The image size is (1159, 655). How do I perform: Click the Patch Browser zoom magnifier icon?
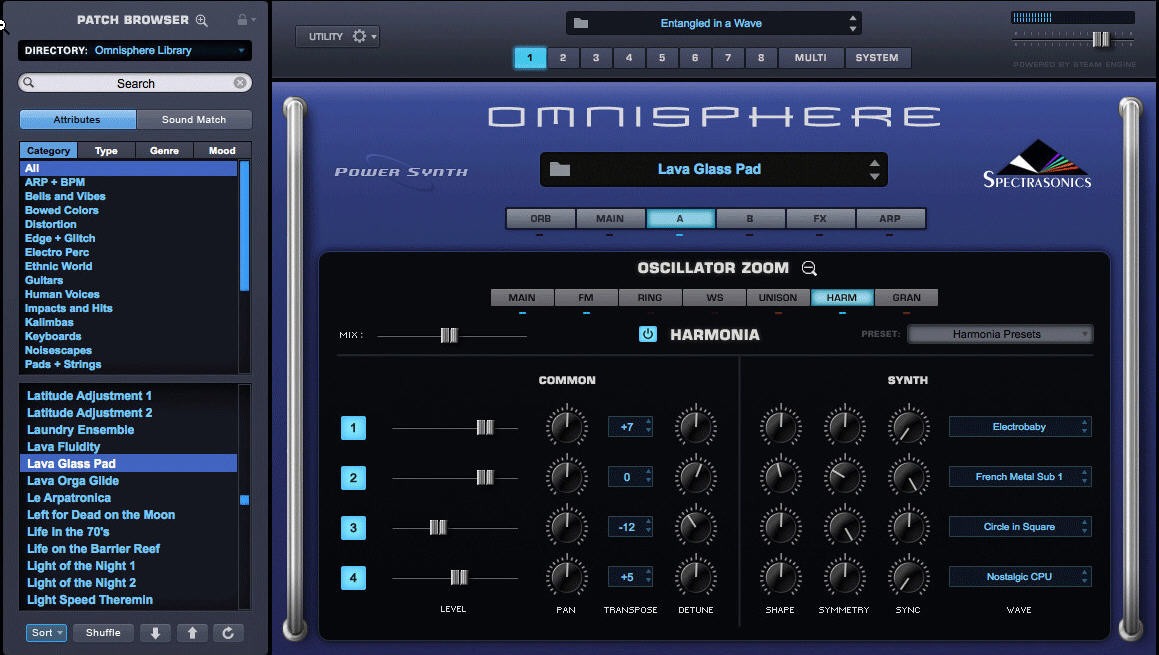pyautogui.click(x=201, y=21)
